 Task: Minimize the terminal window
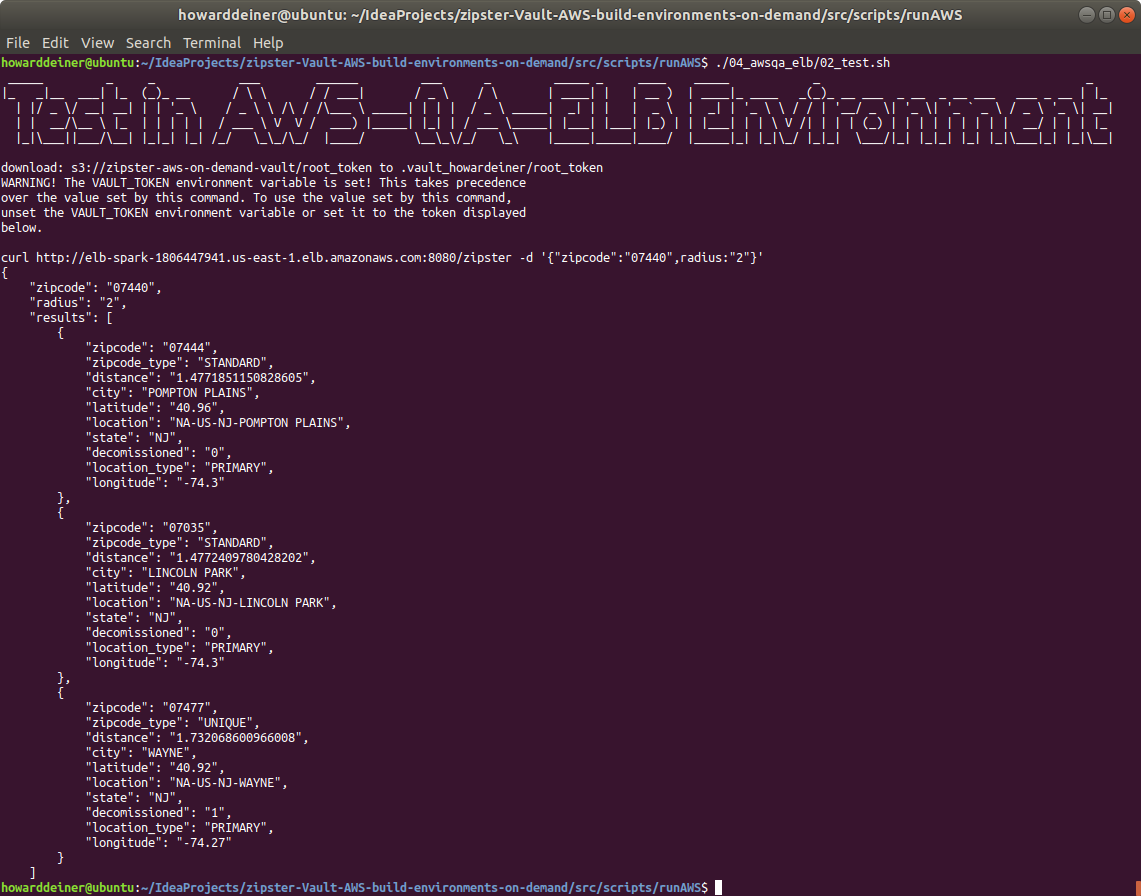(x=1086, y=15)
